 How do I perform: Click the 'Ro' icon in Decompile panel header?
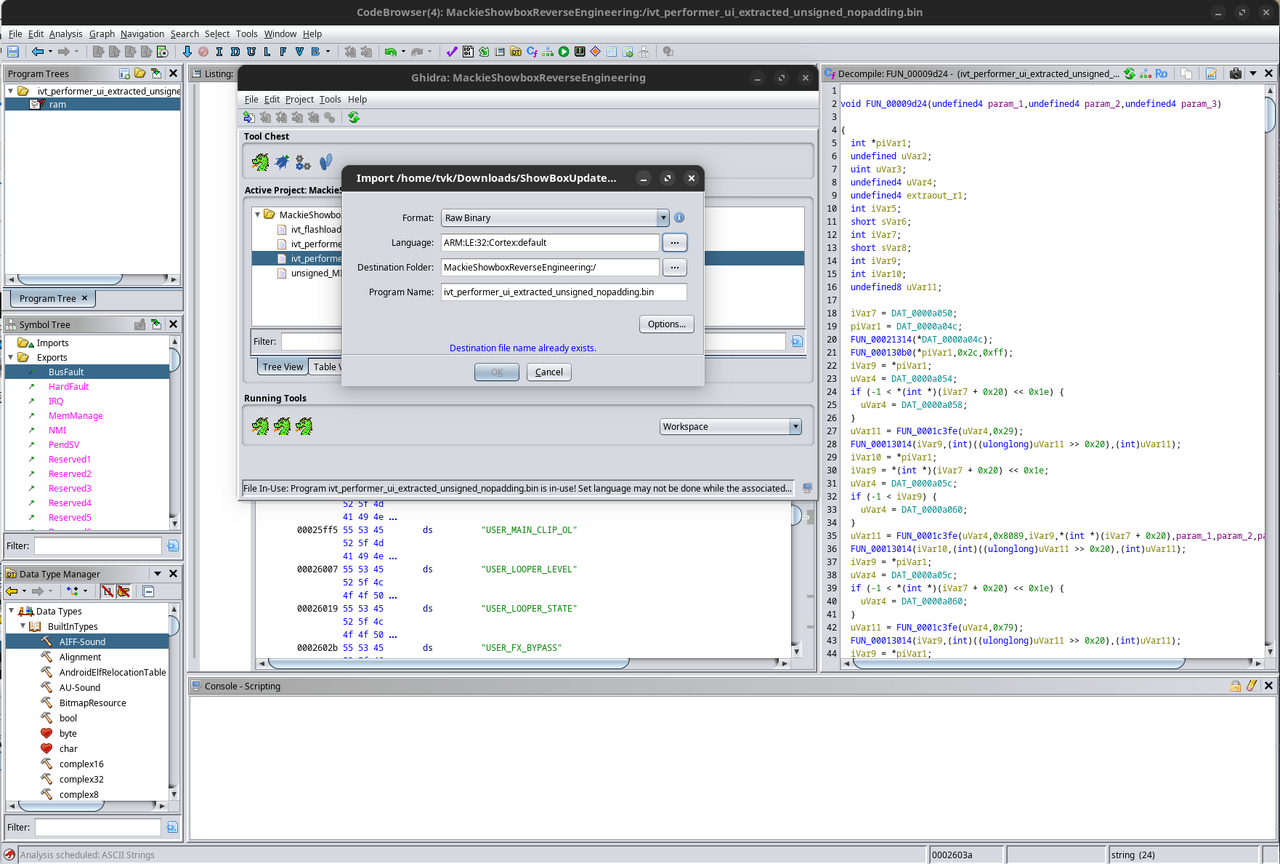[x=1160, y=73]
